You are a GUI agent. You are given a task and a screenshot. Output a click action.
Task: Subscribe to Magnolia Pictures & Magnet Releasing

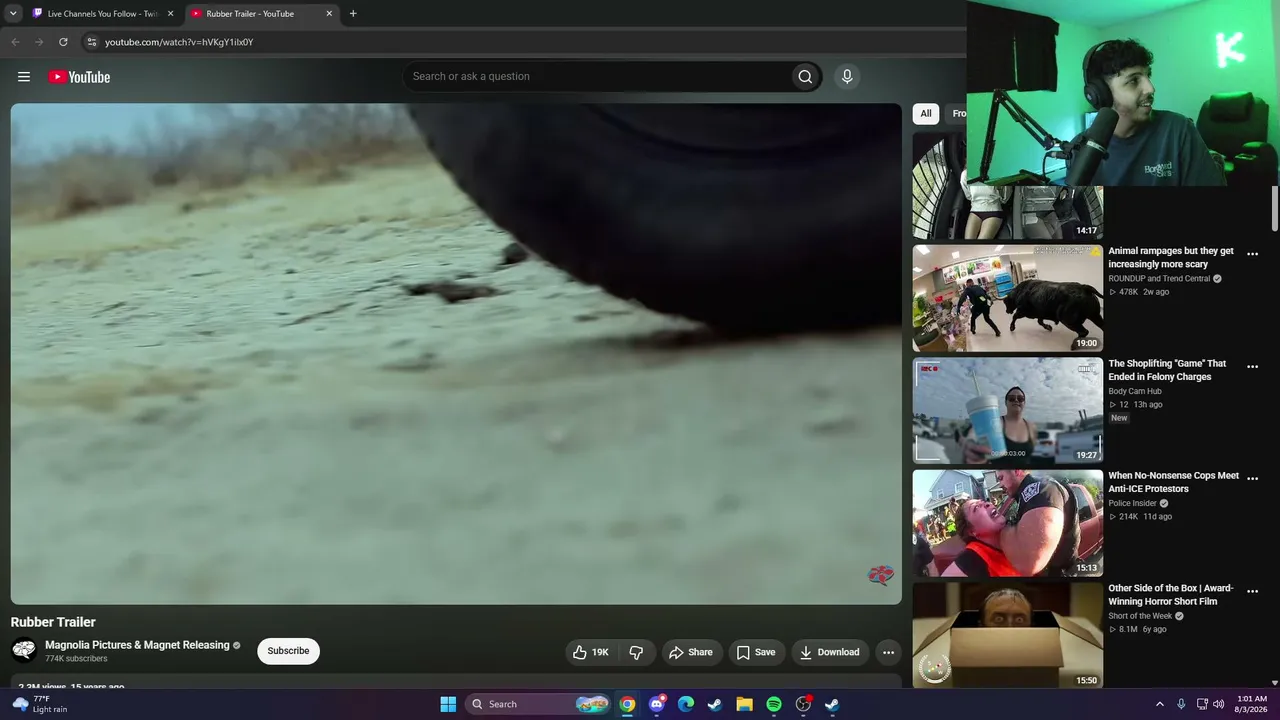click(x=288, y=651)
